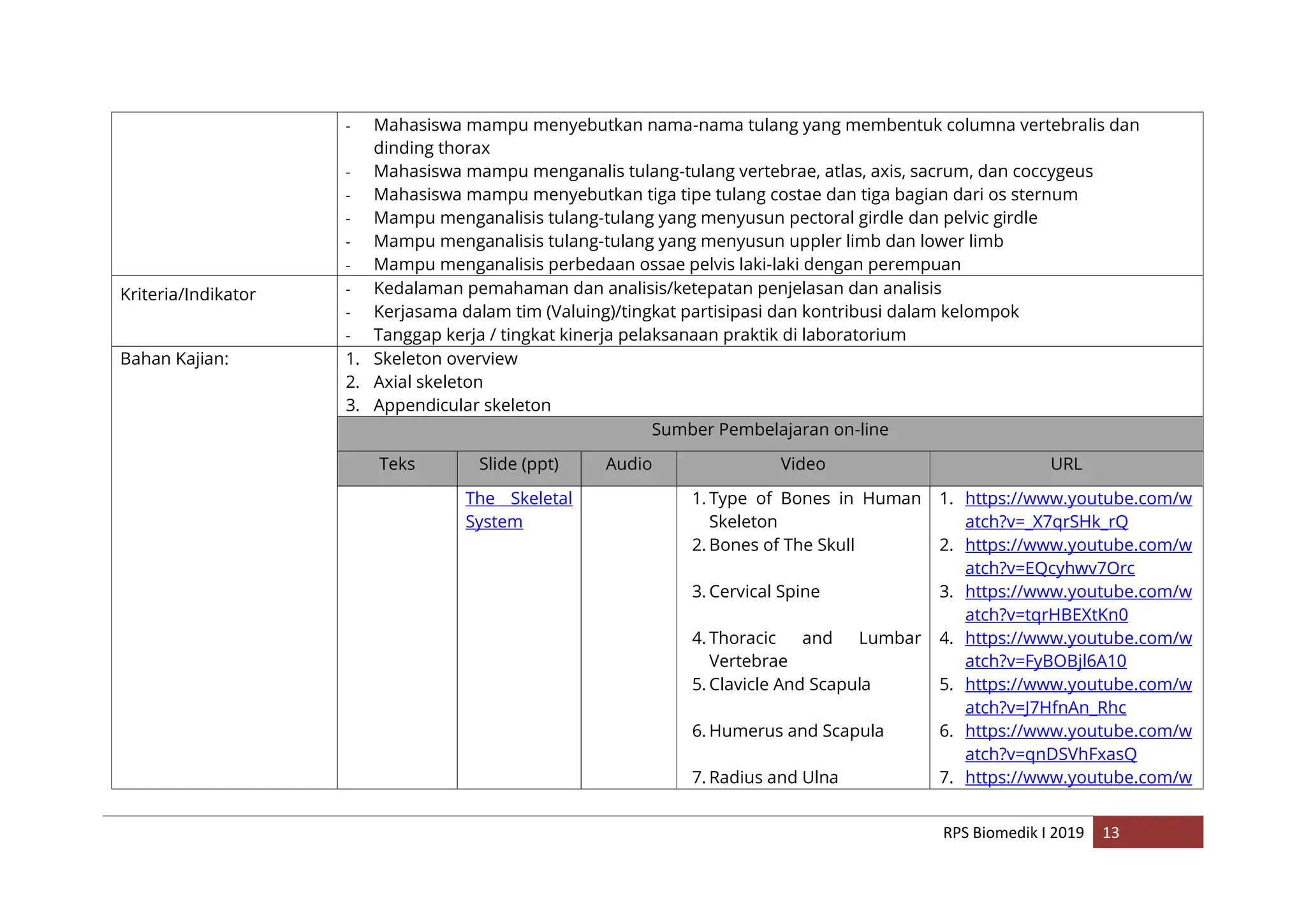Screen dimensions: 1306x924
Task: Click the Video column header
Action: 802,464
